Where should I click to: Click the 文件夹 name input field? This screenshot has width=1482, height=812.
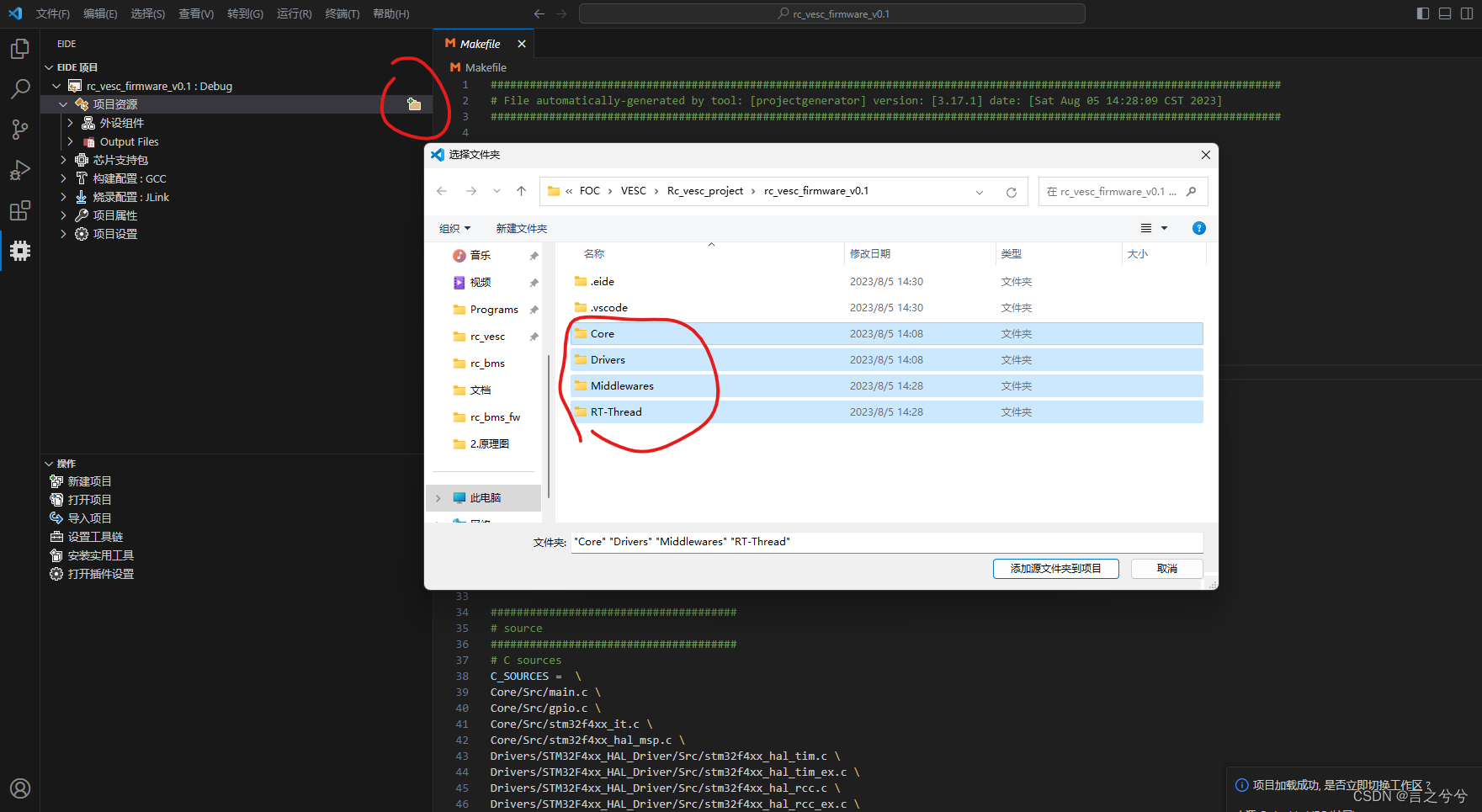tap(884, 541)
